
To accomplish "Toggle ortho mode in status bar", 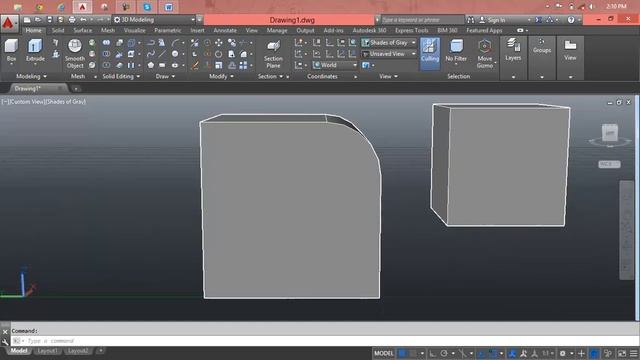I will tap(432, 353).
